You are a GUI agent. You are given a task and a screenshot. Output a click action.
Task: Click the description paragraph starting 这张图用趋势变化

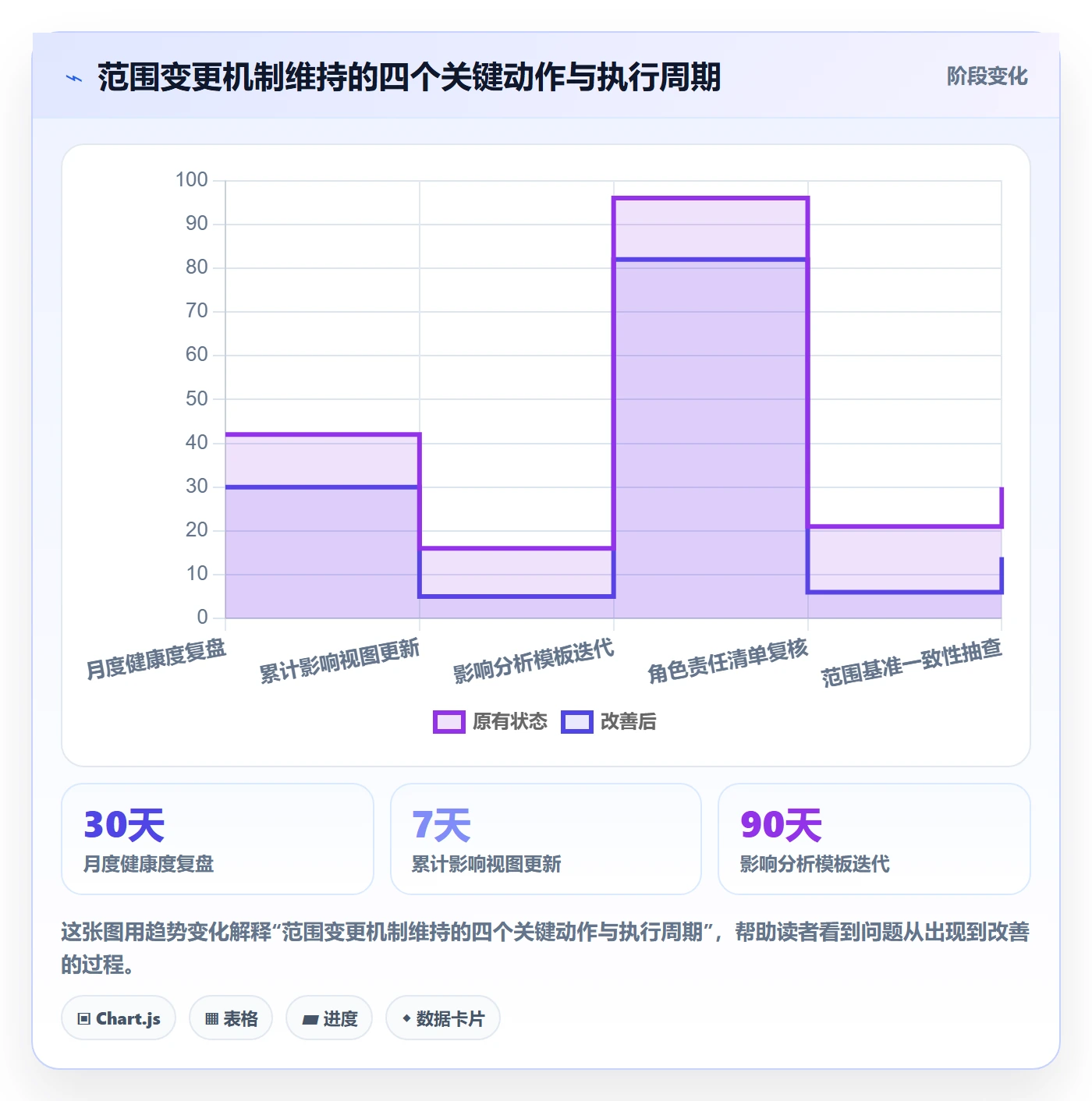[x=545, y=948]
